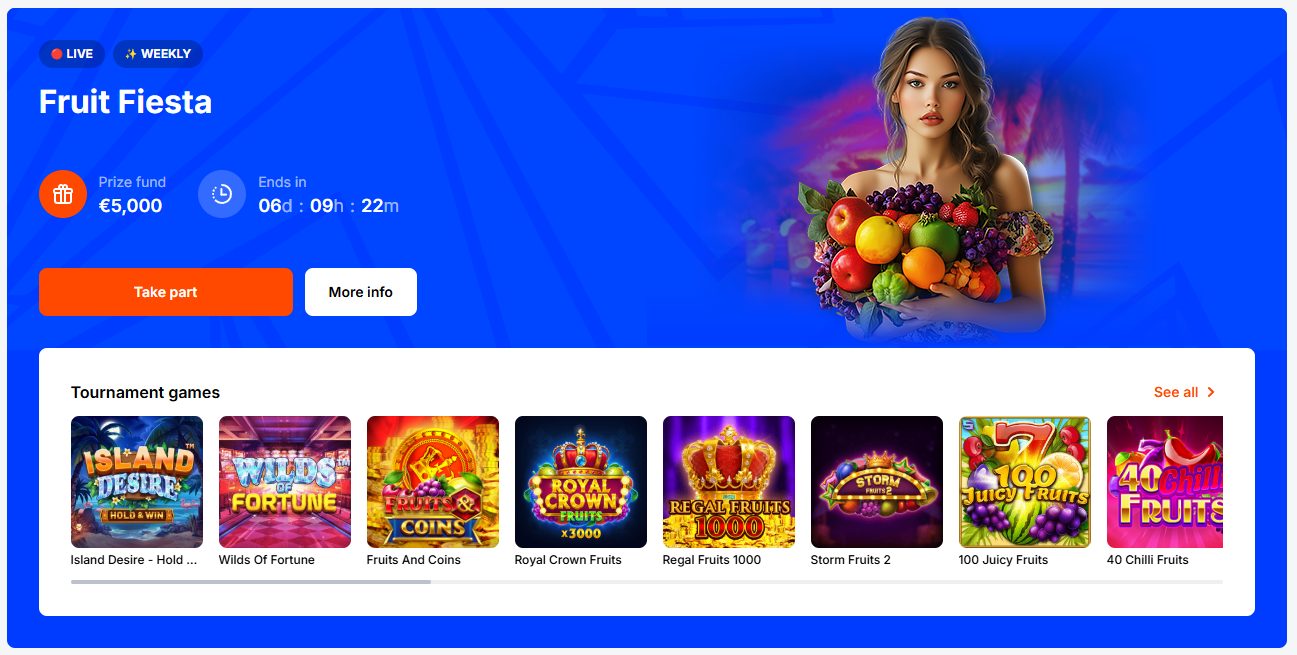Click the WEEKLY tournament badge
This screenshot has height=655, width=1297.
point(158,54)
